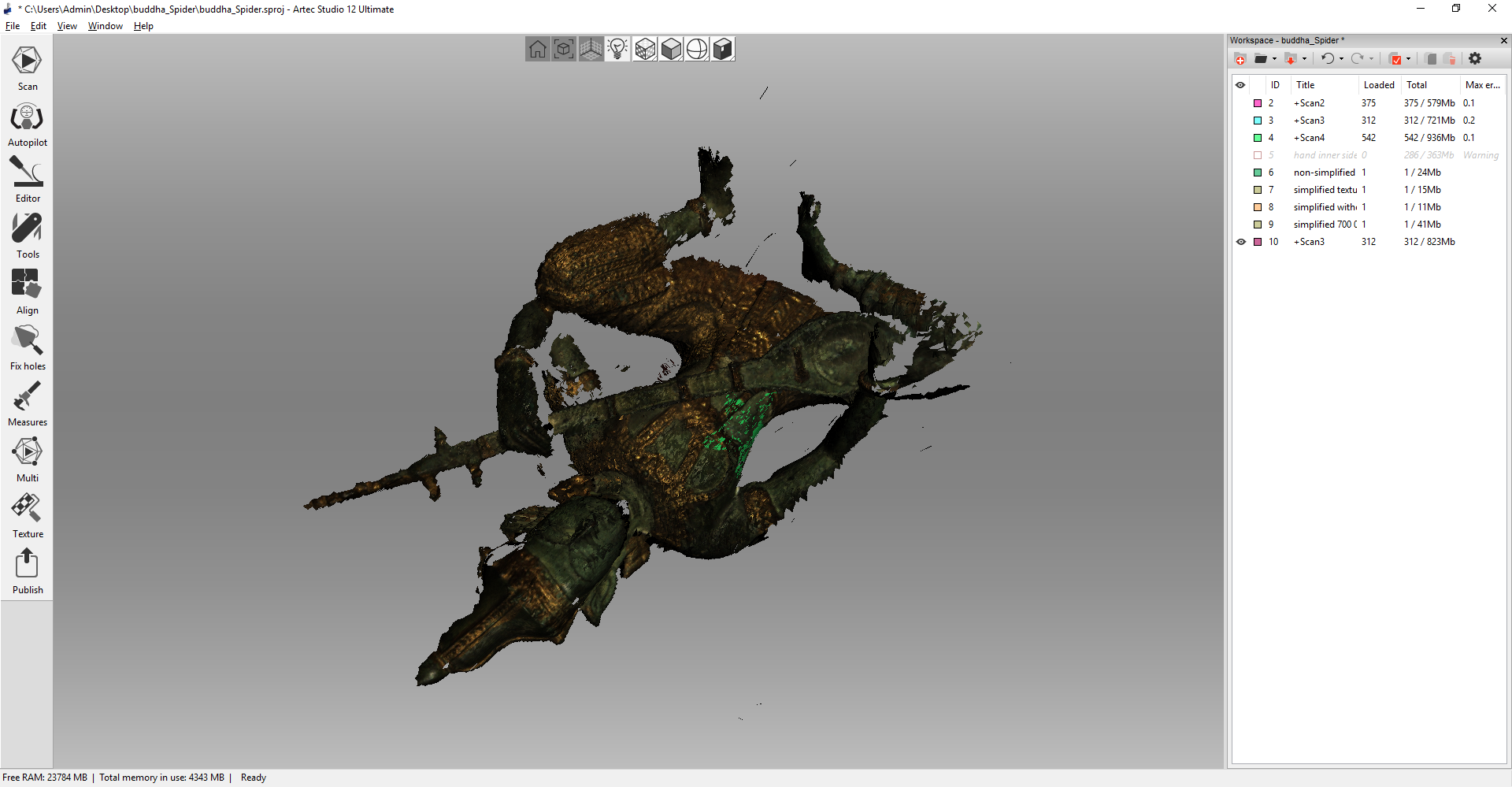Click the Publish button
The image size is (1512, 787).
27,572
